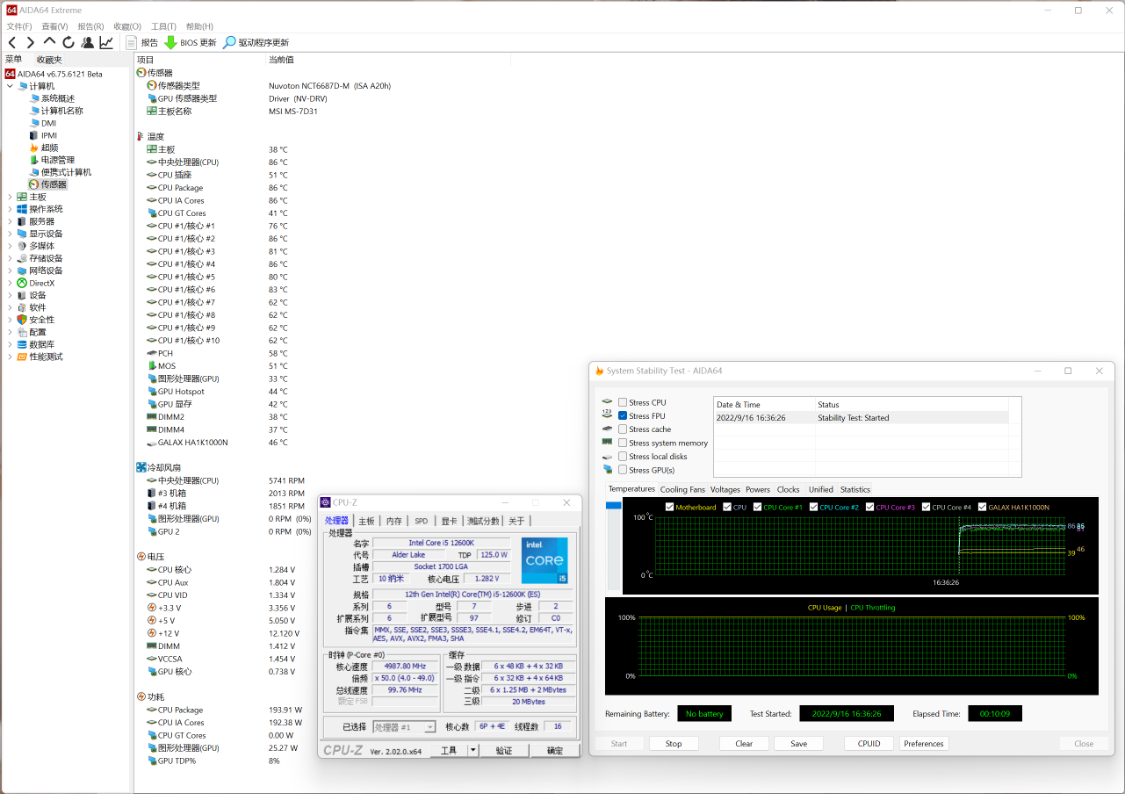The width and height of the screenshot is (1125, 794).
Task: Switch to the Cooling Fans tab
Action: click(x=682, y=490)
